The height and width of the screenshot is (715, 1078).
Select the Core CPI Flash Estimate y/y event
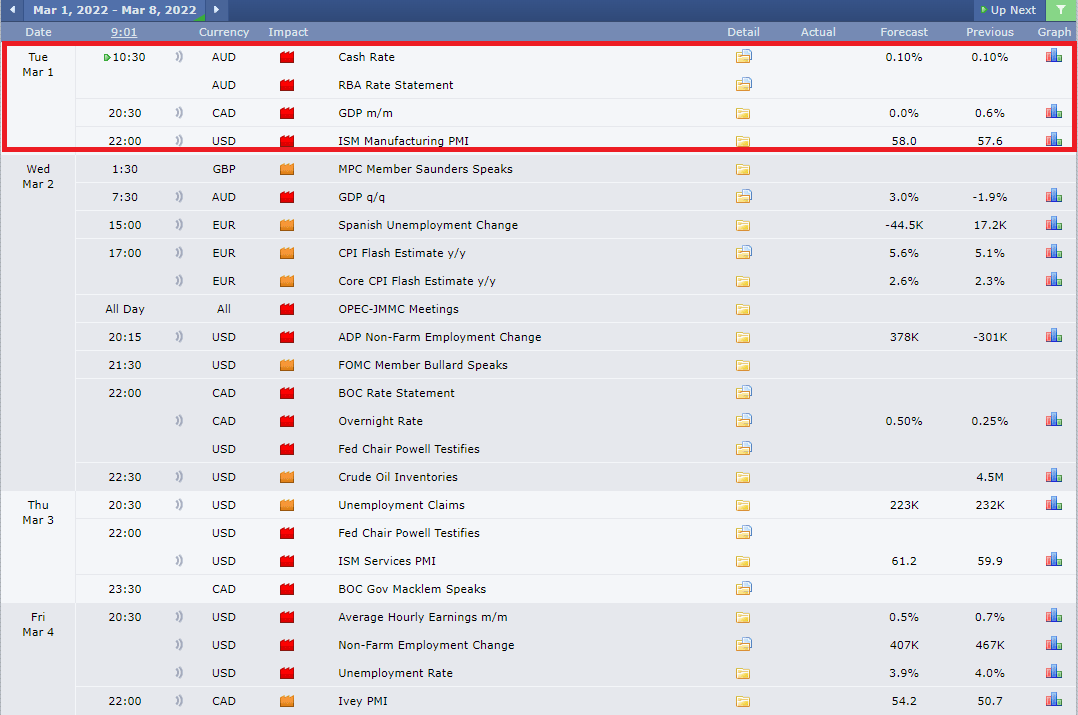coord(417,281)
